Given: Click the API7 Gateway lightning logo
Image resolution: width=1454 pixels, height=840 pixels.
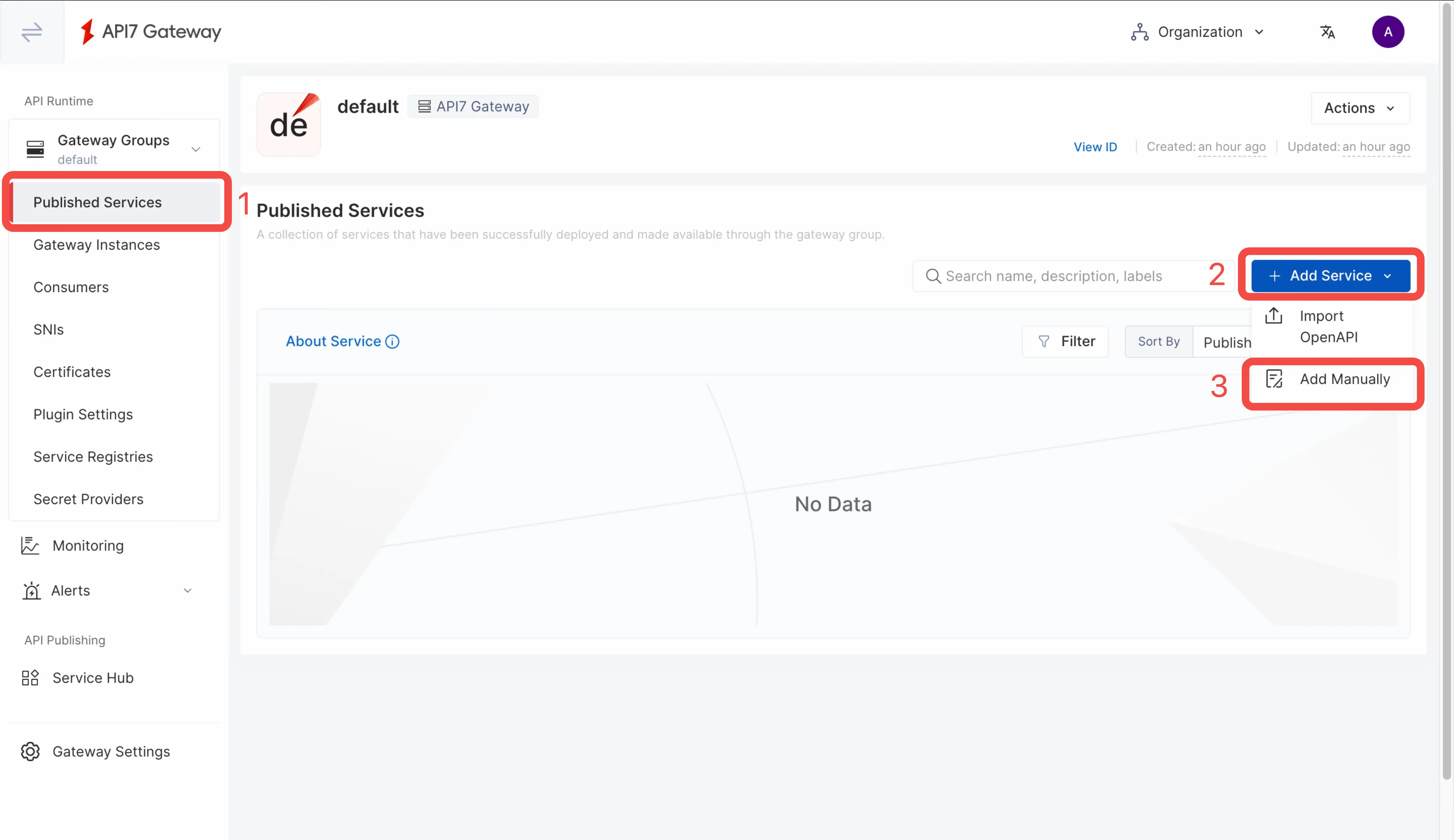Looking at the screenshot, I should (87, 32).
